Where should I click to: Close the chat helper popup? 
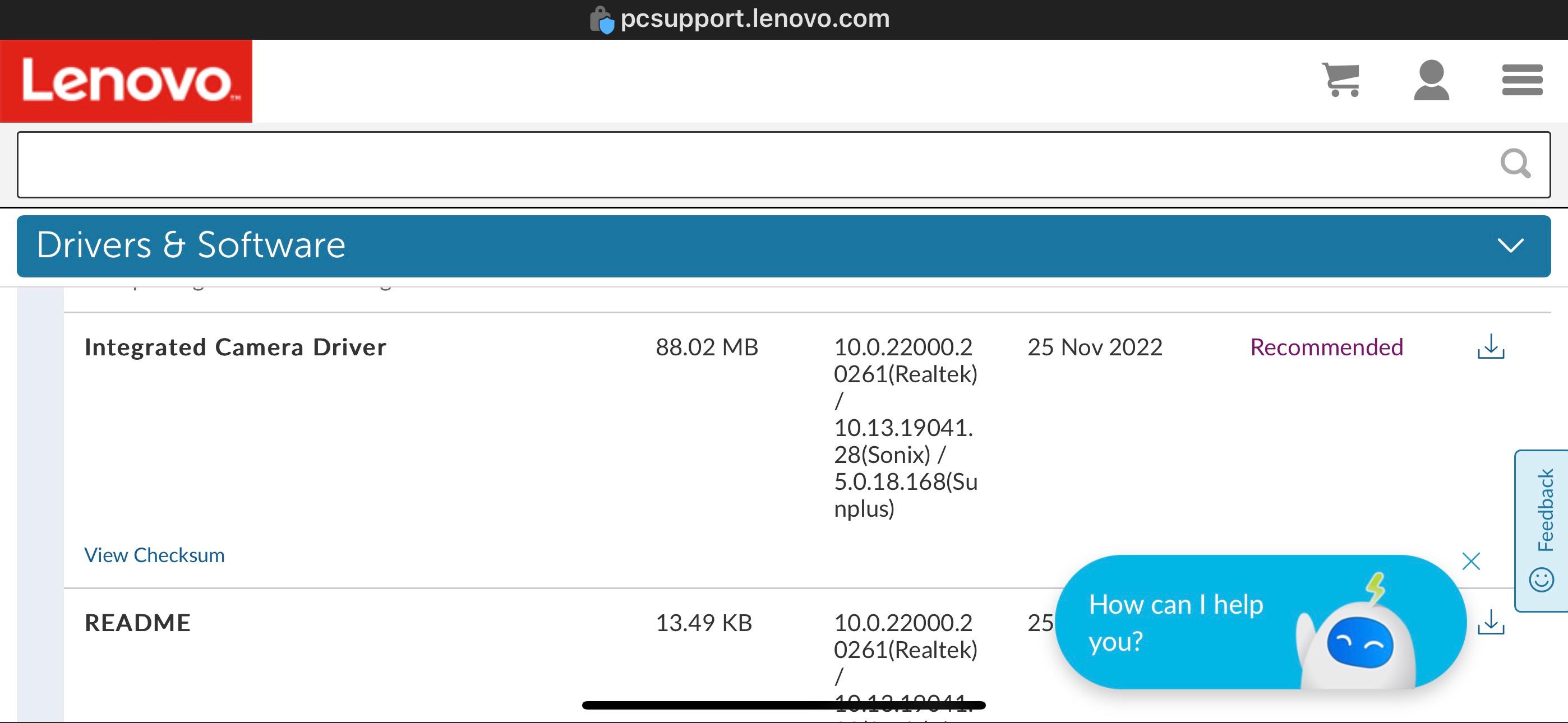tap(1470, 561)
